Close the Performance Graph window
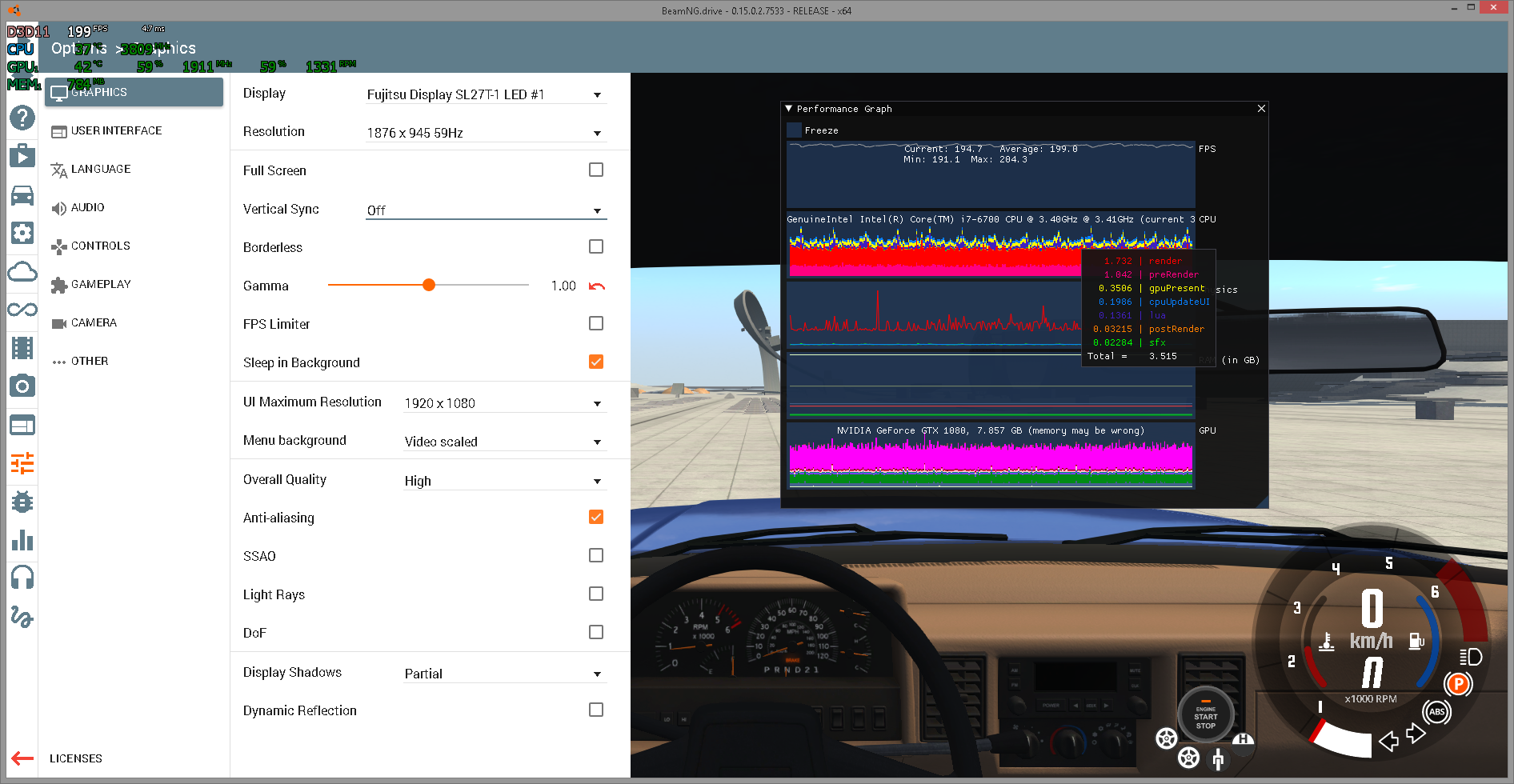Image resolution: width=1514 pixels, height=784 pixels. click(1261, 108)
